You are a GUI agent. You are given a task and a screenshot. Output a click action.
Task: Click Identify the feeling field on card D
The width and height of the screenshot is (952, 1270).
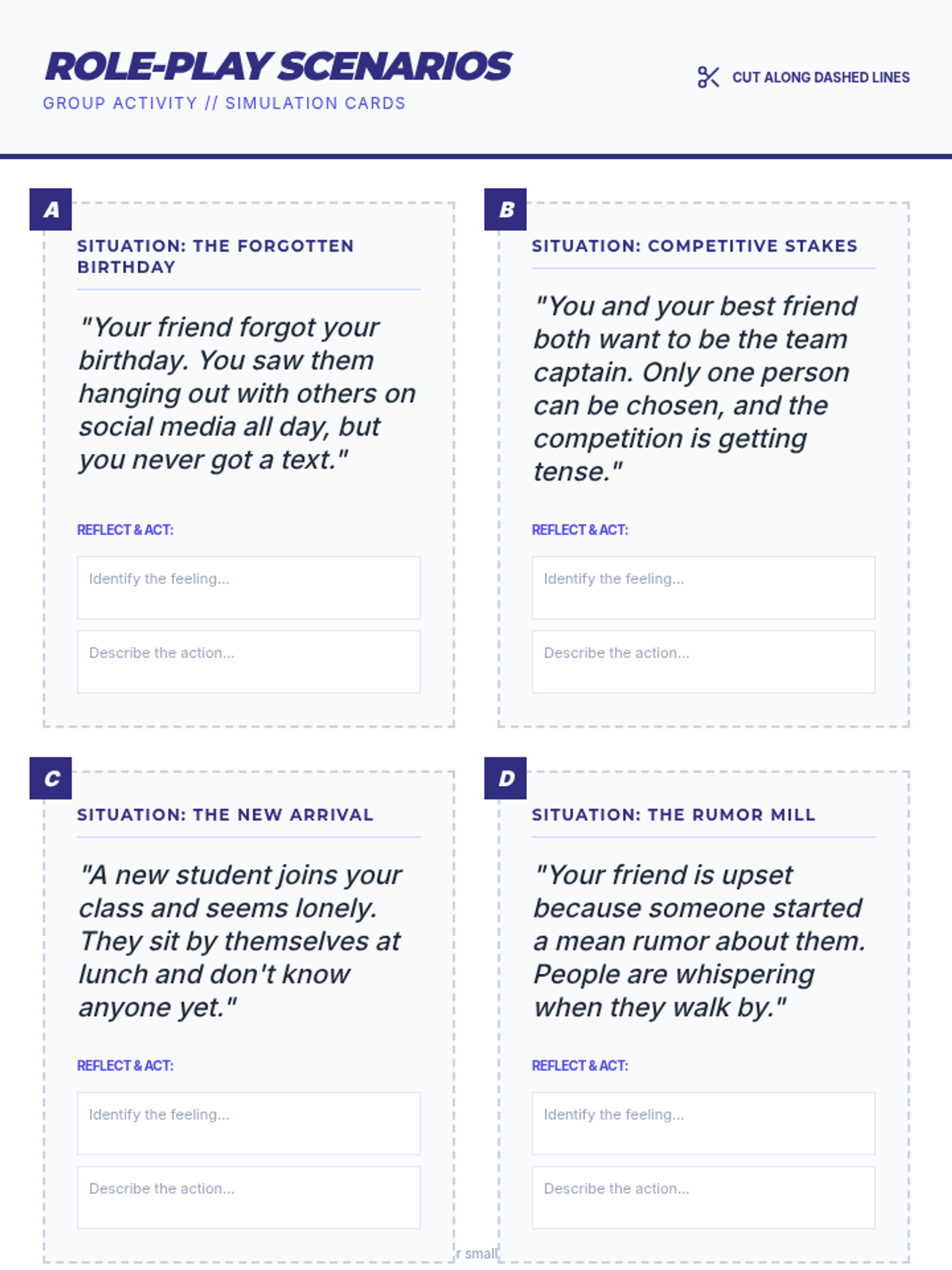703,1123
